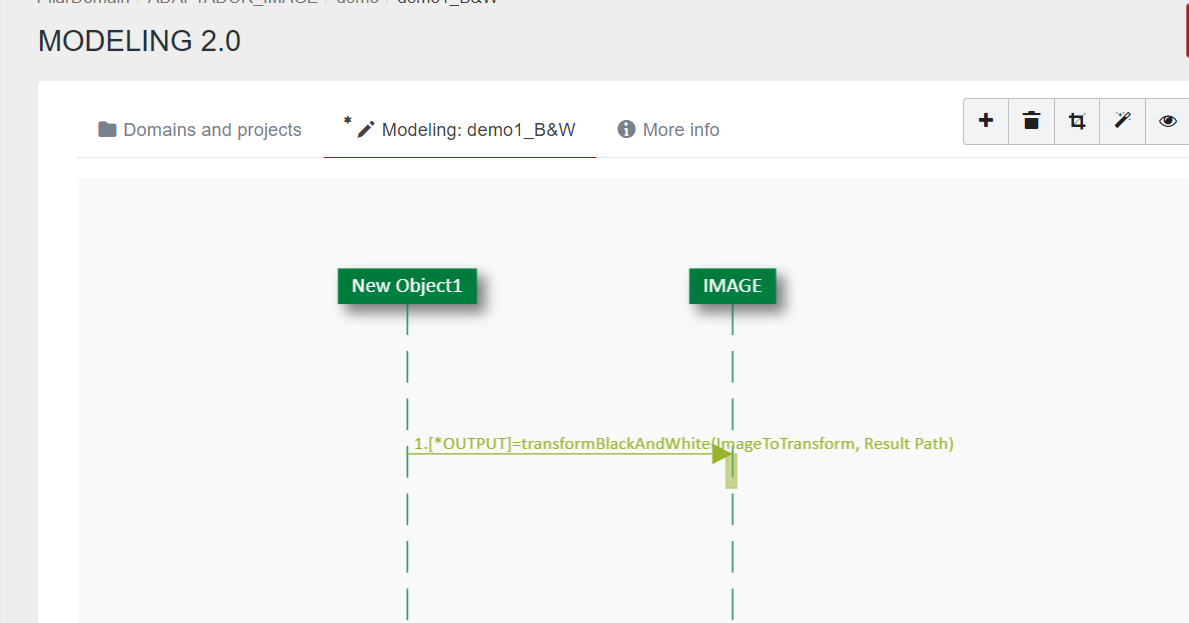Select the IMAGE object box

pos(732,286)
